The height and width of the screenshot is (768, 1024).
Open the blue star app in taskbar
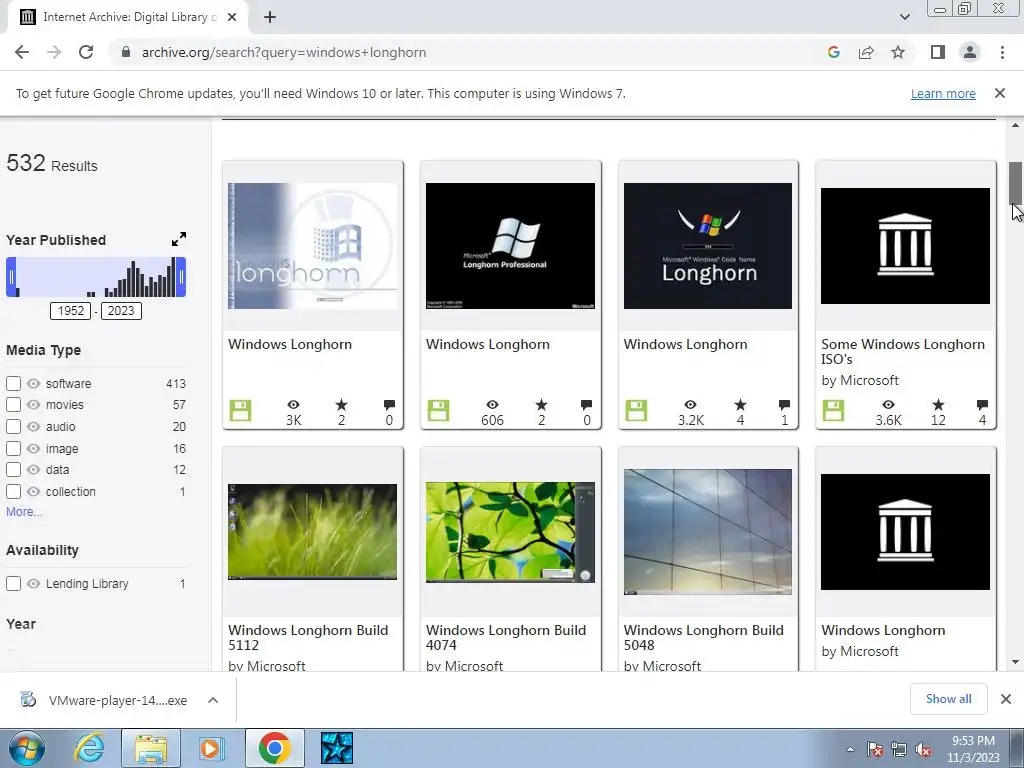click(x=337, y=748)
